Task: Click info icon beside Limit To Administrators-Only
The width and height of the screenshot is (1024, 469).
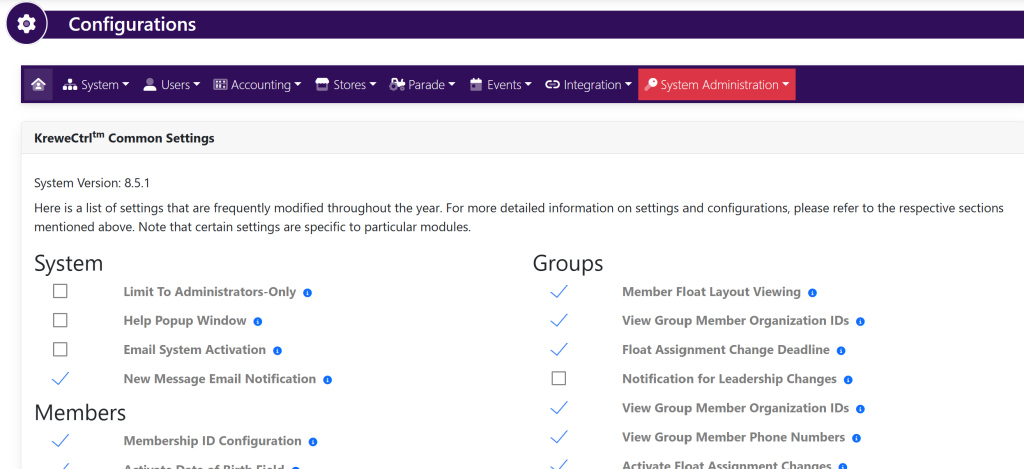Action: click(307, 293)
